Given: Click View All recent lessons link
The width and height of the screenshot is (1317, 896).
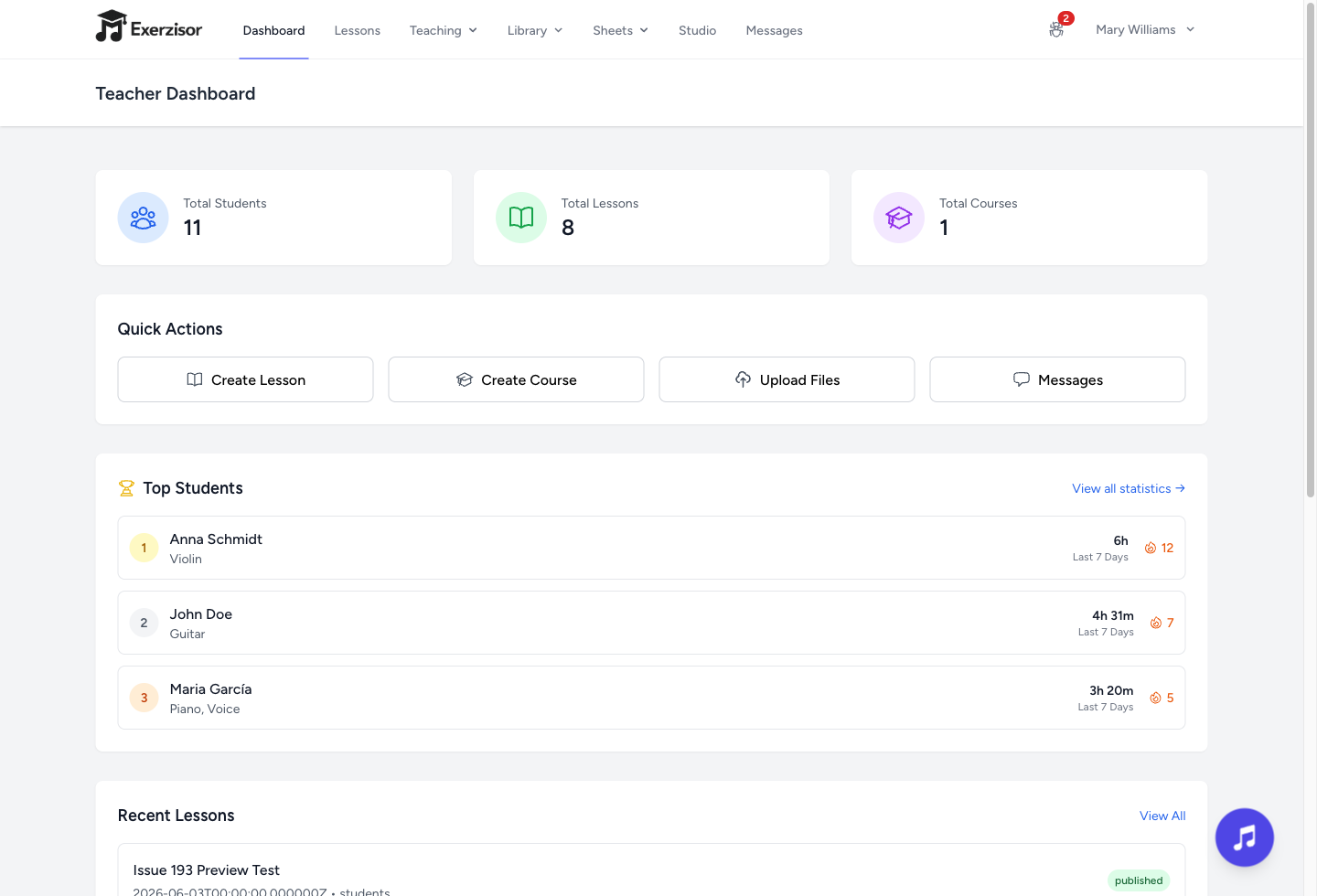Looking at the screenshot, I should tap(1162, 816).
